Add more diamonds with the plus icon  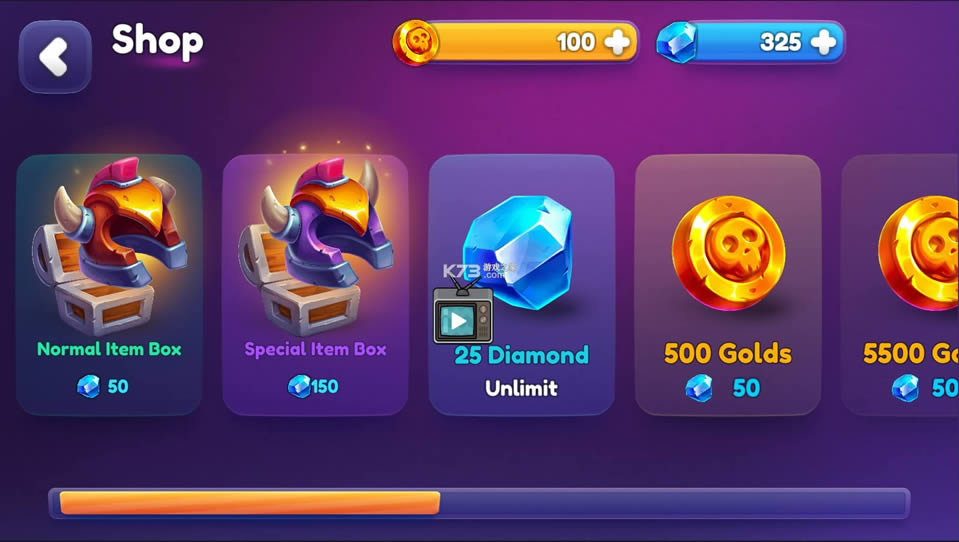click(x=823, y=42)
